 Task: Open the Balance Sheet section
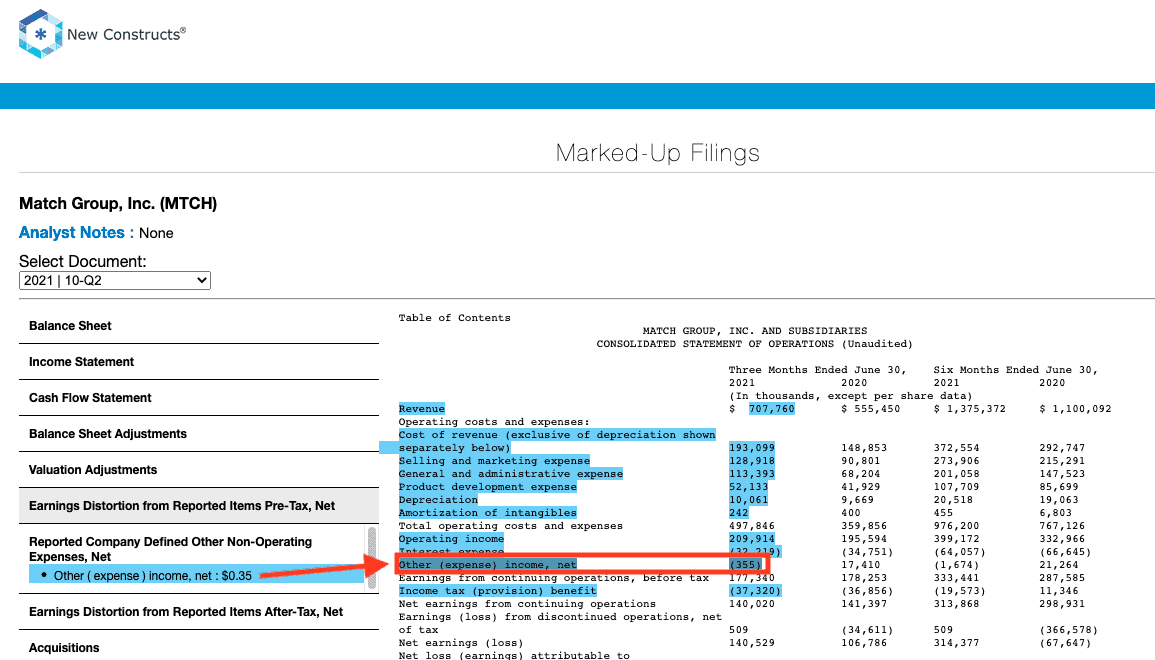[x=199, y=326]
